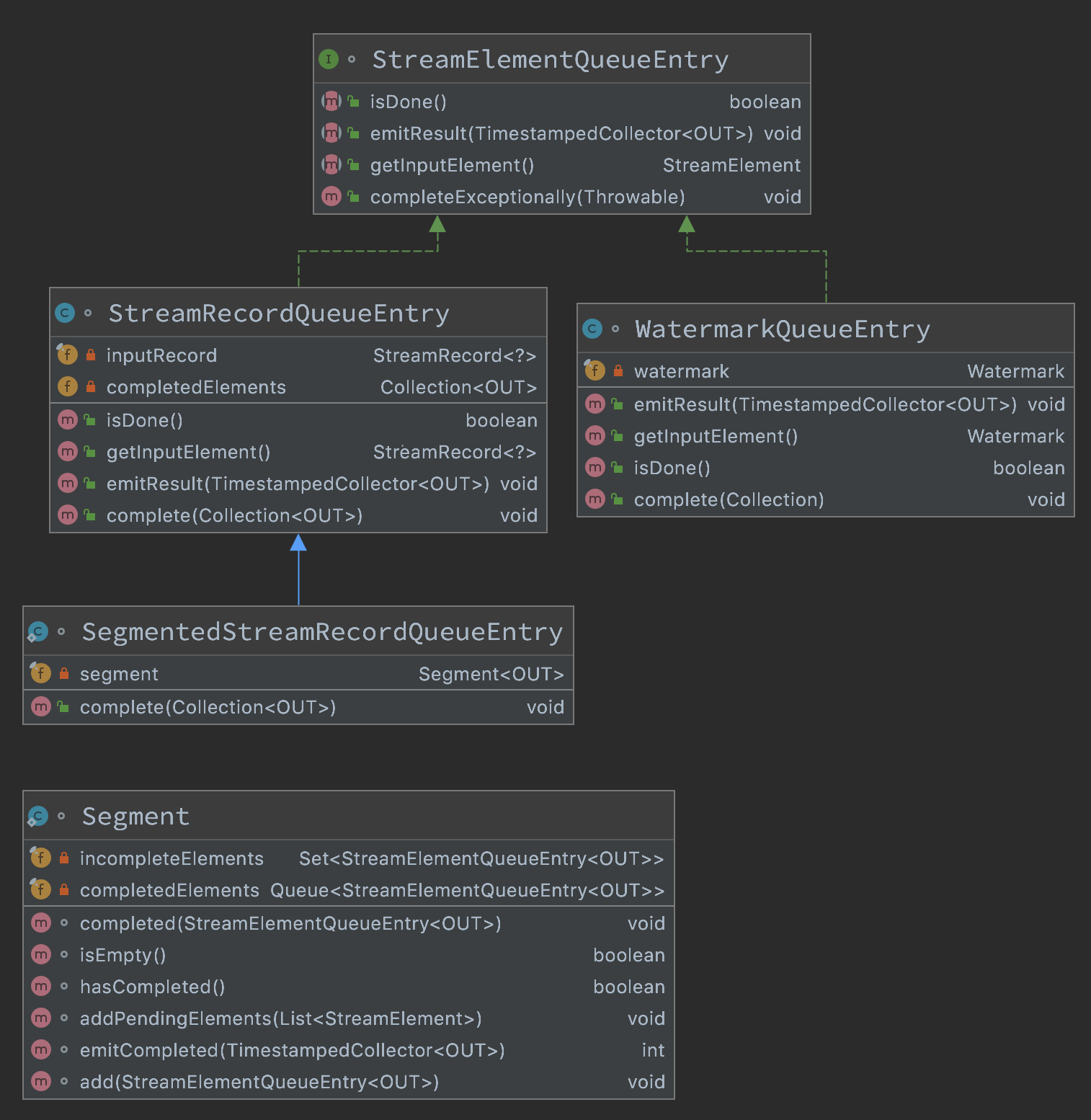Select the StreamRecordQueueEntry class icon

click(65, 313)
